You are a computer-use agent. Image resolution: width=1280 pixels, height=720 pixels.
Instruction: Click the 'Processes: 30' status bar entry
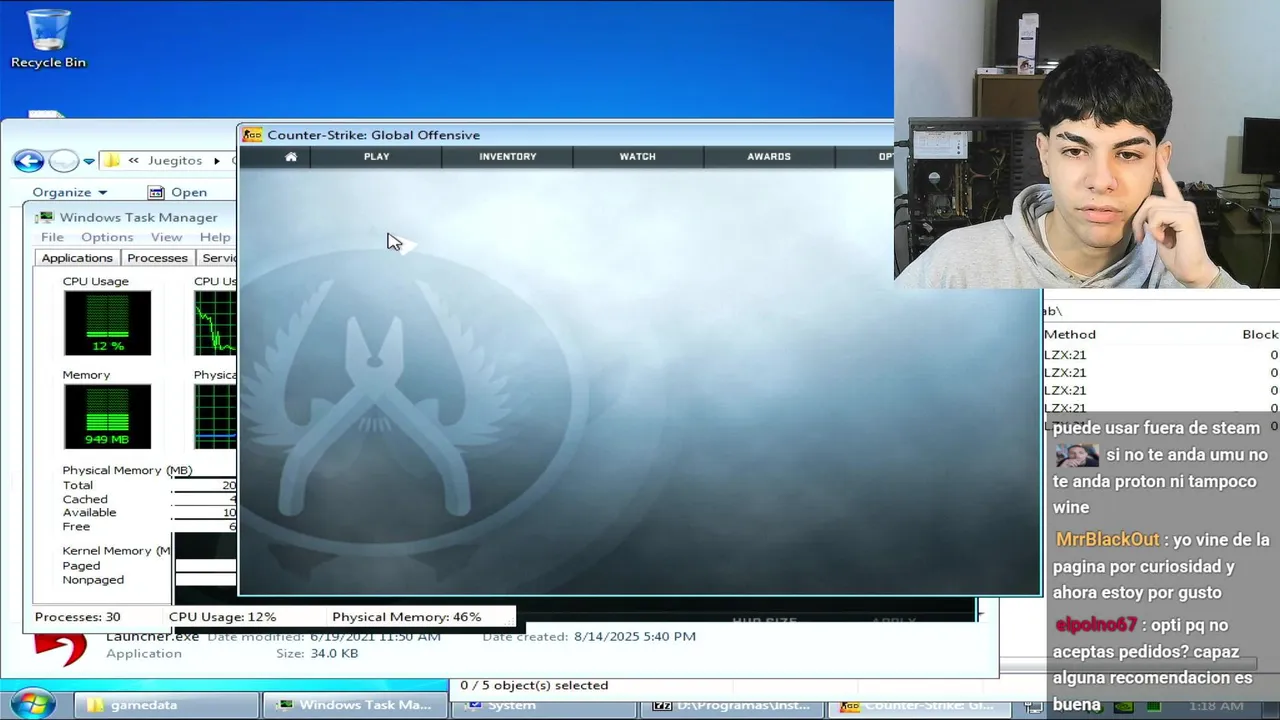click(77, 617)
